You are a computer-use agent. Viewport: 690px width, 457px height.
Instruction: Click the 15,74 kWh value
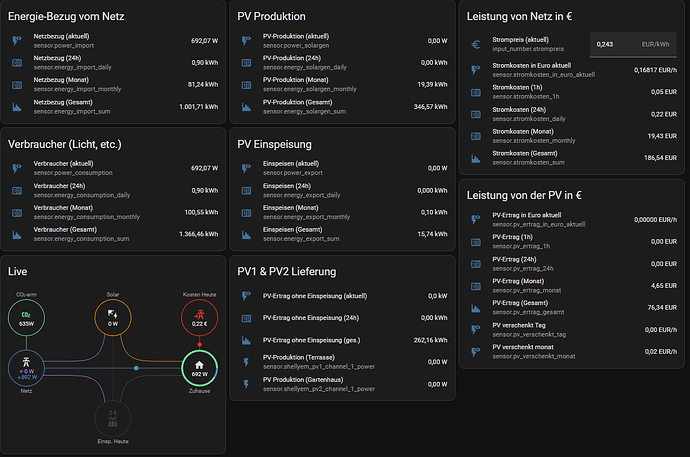[x=432, y=234]
